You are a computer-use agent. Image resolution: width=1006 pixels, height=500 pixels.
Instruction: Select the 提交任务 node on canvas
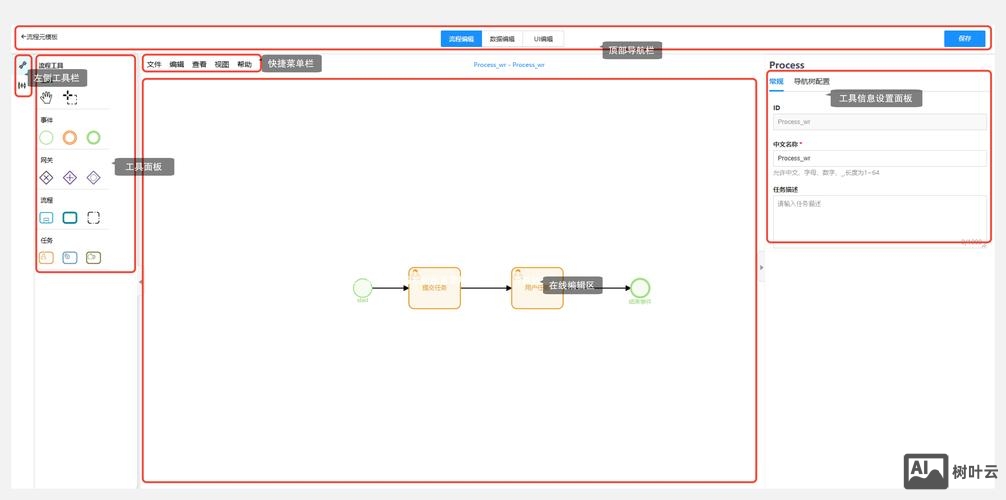click(x=434, y=288)
